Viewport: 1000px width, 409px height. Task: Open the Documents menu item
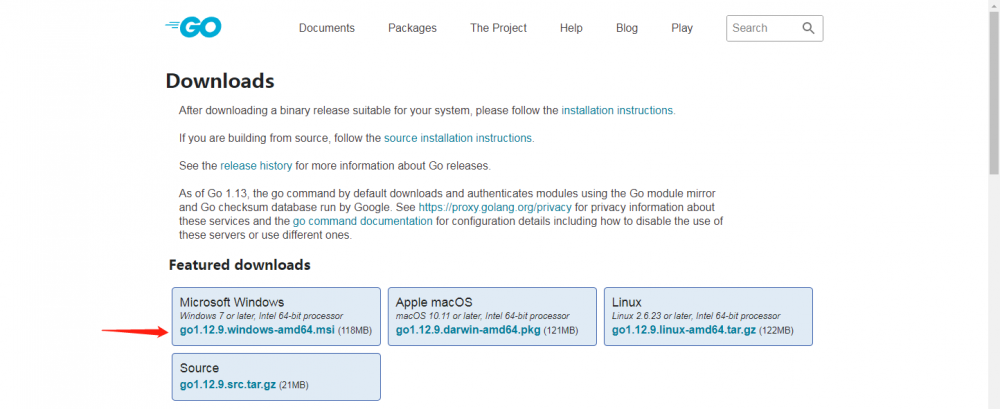(326, 28)
